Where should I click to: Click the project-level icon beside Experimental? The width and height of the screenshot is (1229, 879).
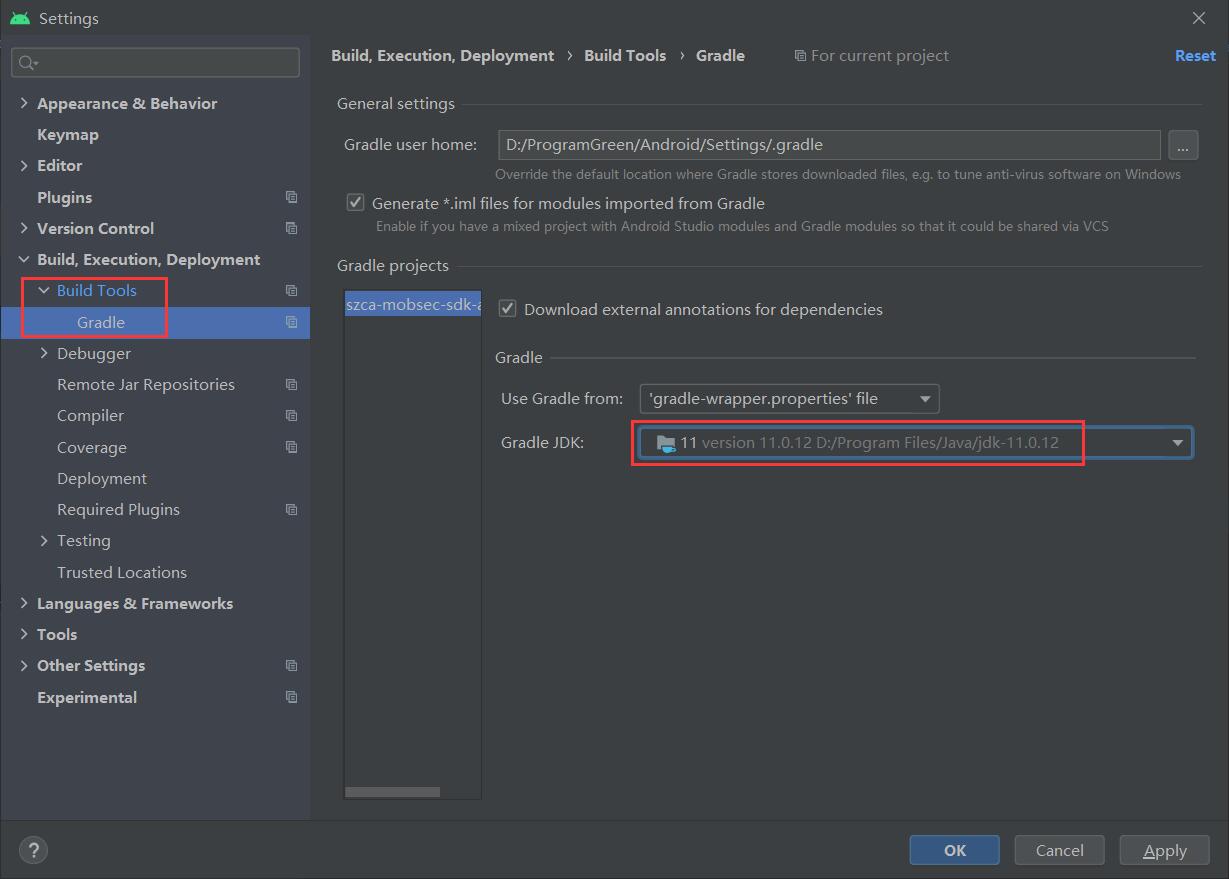(x=291, y=697)
